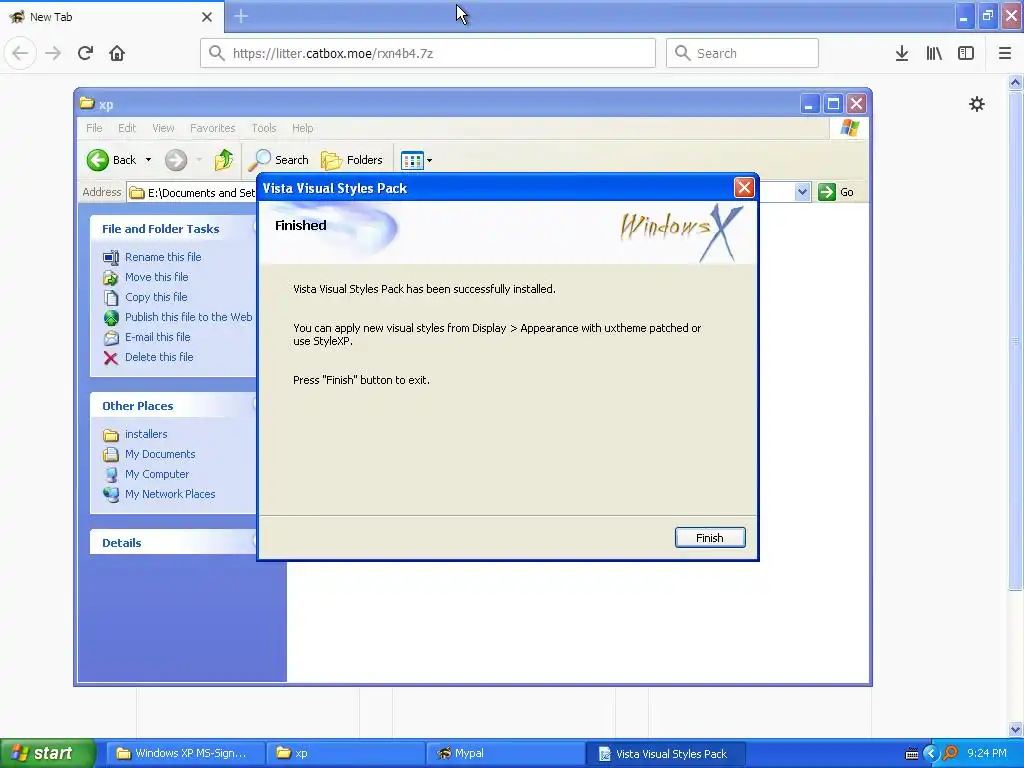Click Move this file

coord(157,277)
